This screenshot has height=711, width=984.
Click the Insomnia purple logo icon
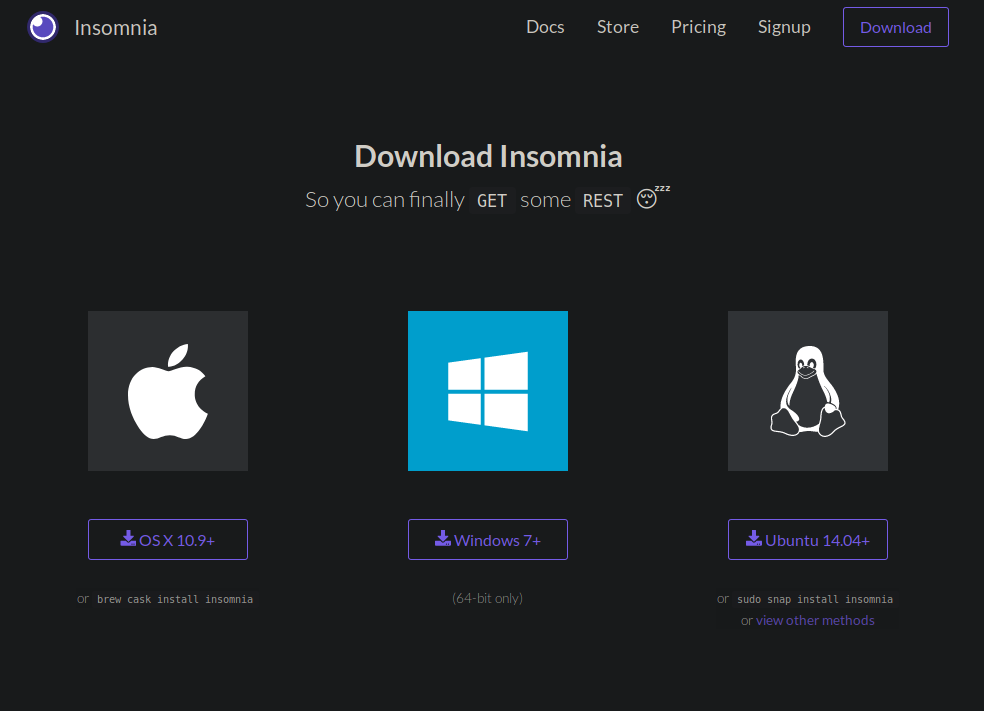point(43,28)
